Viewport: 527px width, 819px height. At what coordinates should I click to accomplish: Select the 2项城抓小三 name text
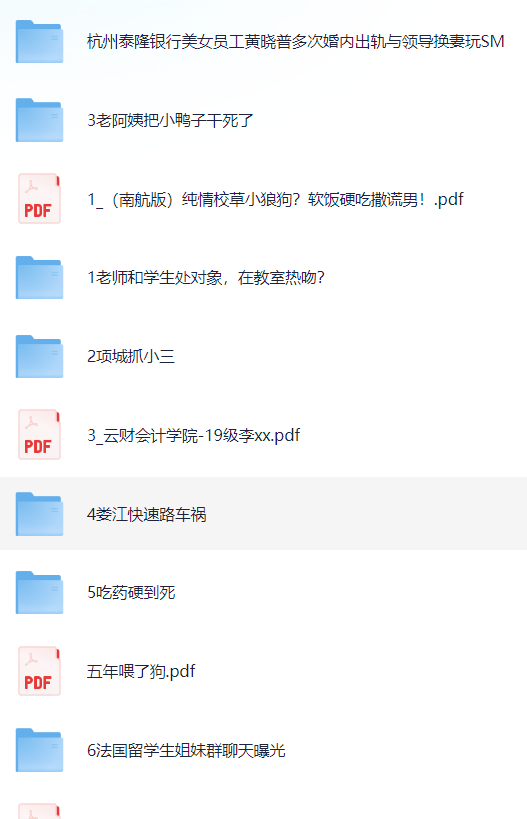pyautogui.click(x=131, y=356)
